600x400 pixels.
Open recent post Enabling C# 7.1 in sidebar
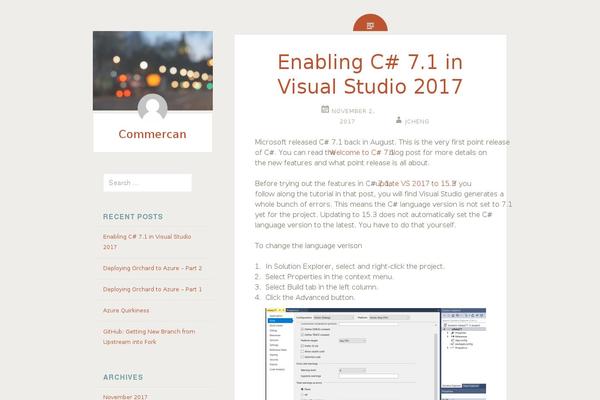coord(147,242)
